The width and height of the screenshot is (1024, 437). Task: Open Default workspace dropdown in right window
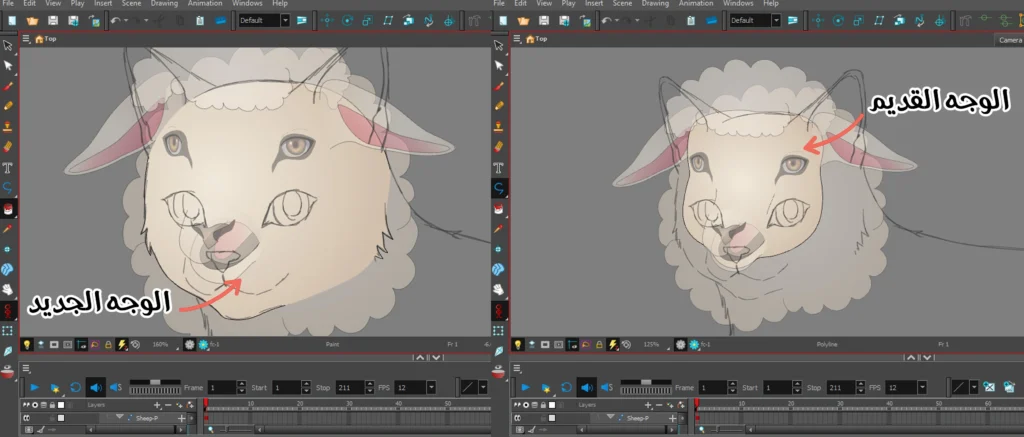(776, 21)
